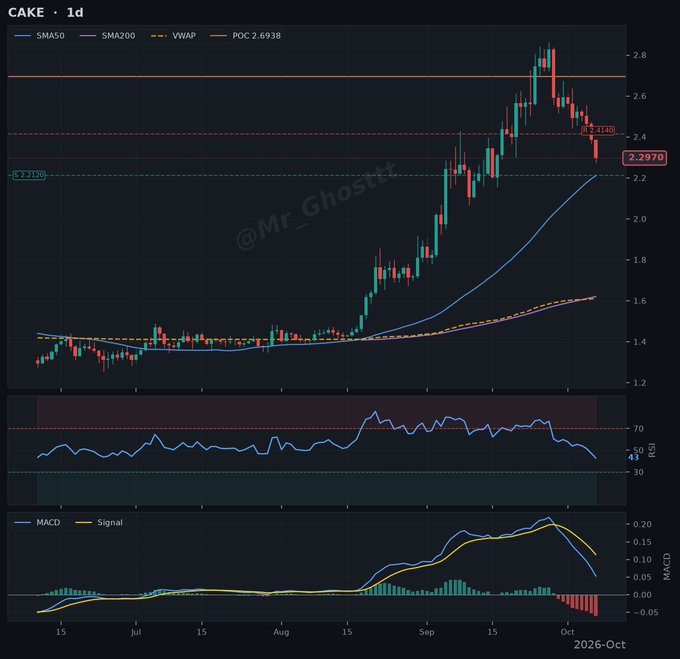The height and width of the screenshot is (659, 680).
Task: Click the Sep date axis label
Action: pos(427,632)
